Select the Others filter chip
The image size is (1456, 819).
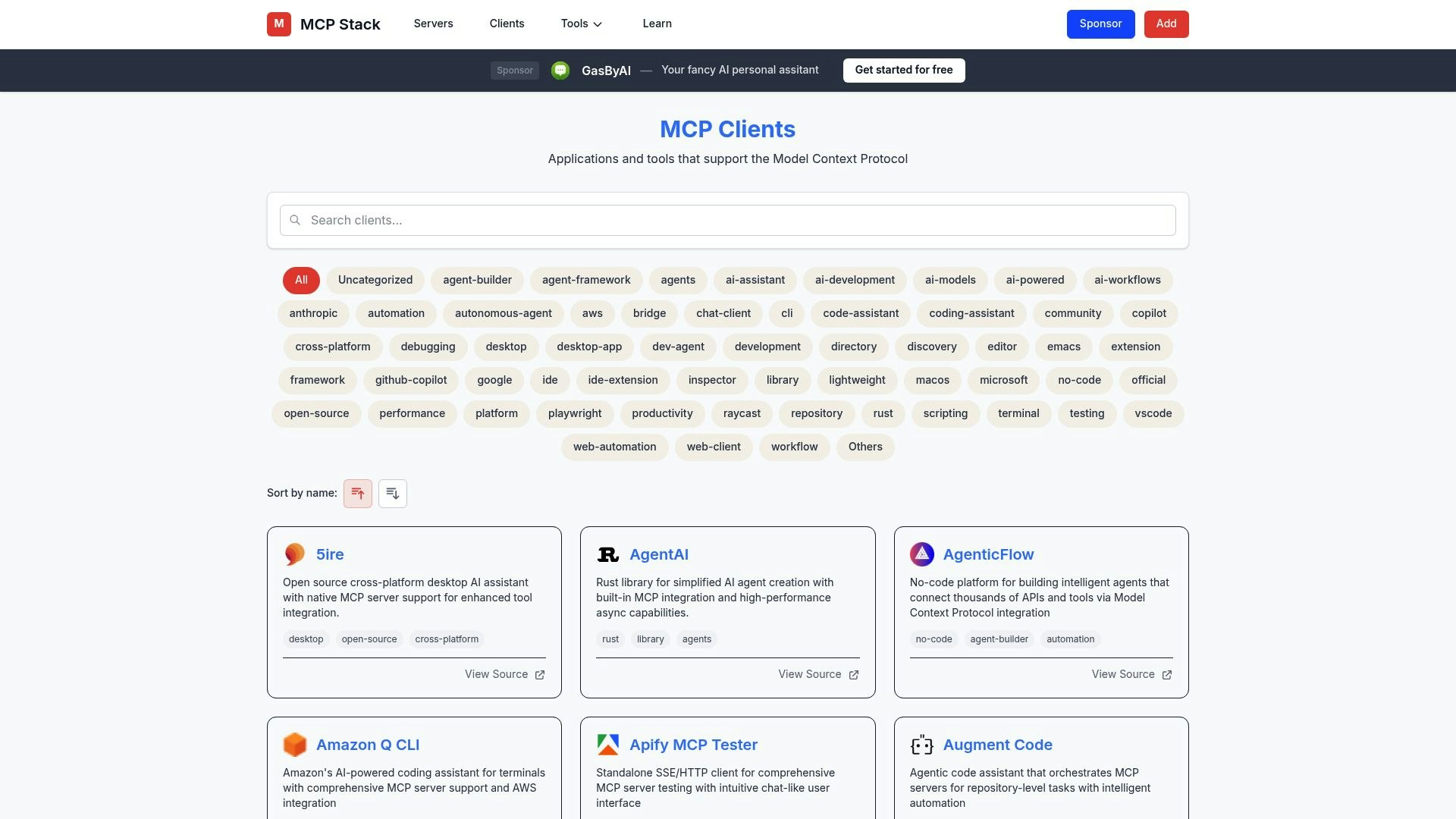click(x=865, y=447)
